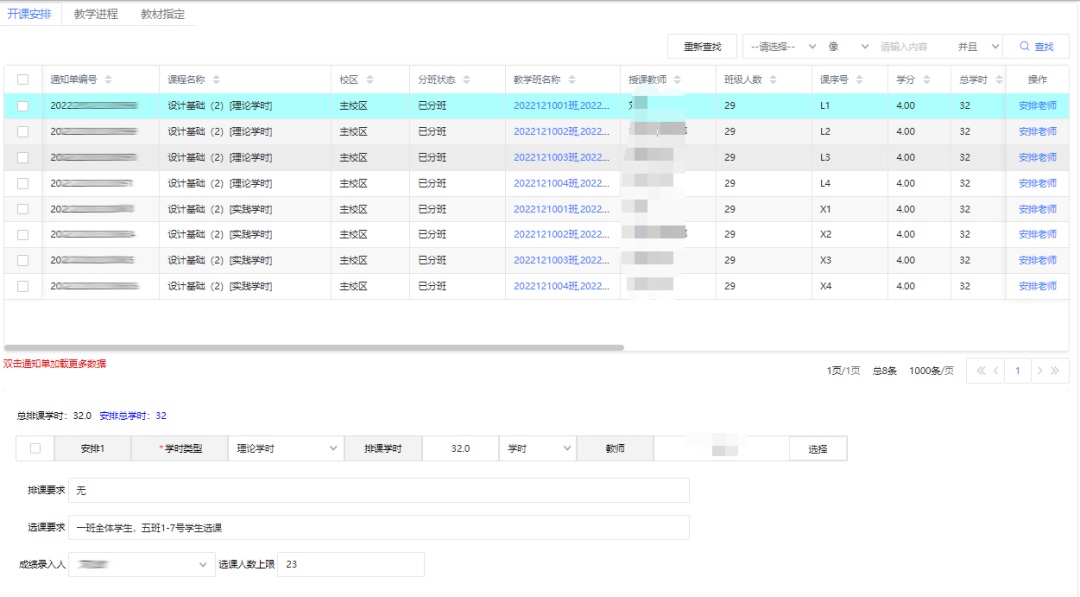The image size is (1080, 597).
Task: Click 安排老师 link for row L4
Action: click(1037, 184)
